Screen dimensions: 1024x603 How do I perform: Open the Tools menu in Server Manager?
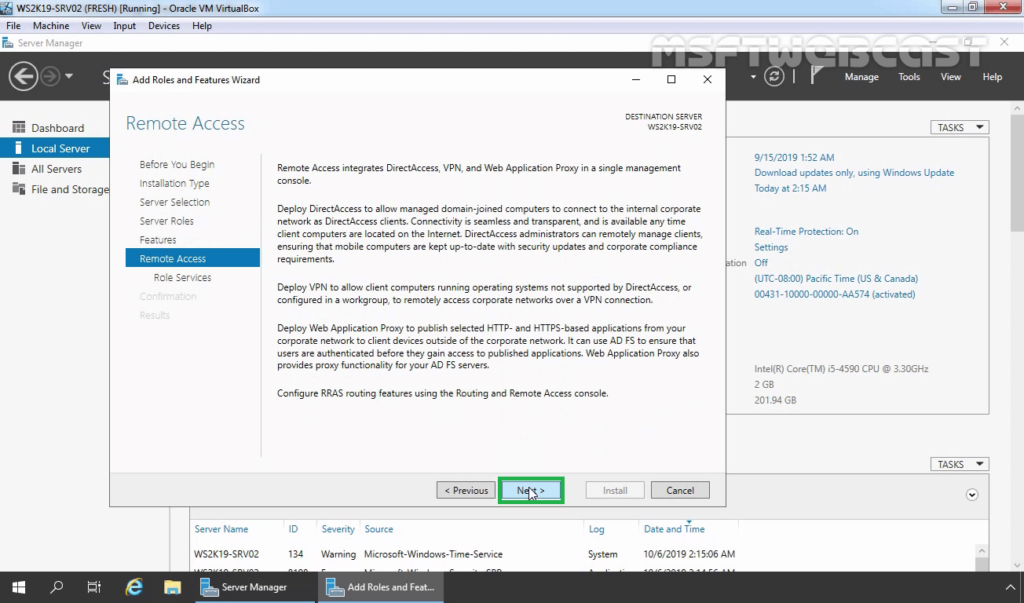(x=908, y=77)
